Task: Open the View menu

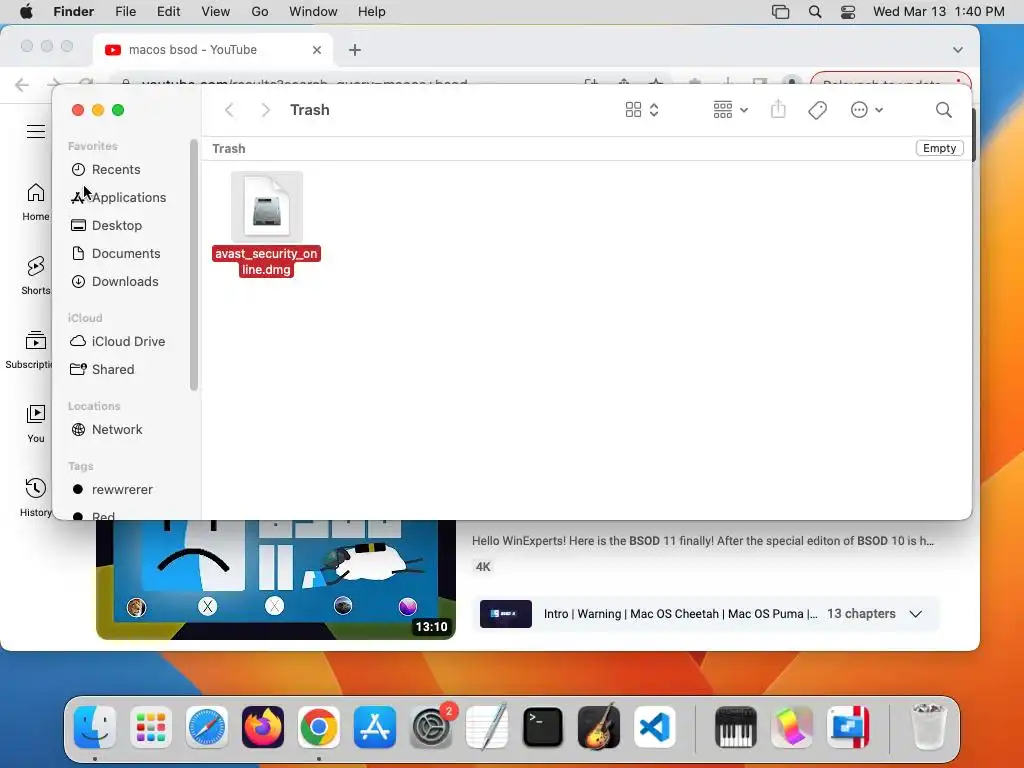Action: click(x=216, y=12)
